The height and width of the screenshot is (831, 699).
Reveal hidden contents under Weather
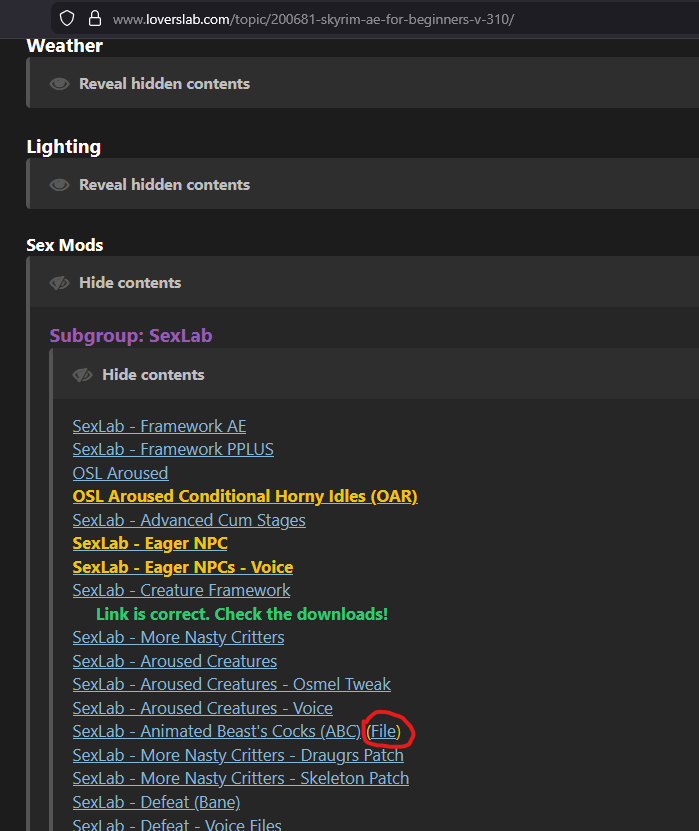(164, 84)
